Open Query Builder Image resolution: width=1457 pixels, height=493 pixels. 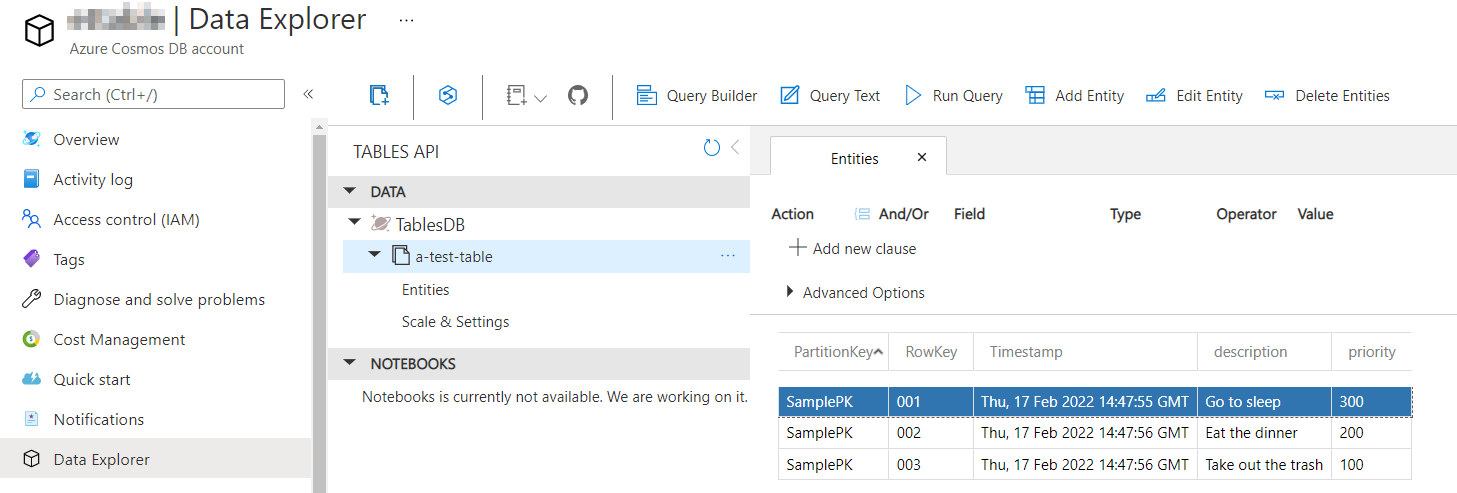(697, 96)
